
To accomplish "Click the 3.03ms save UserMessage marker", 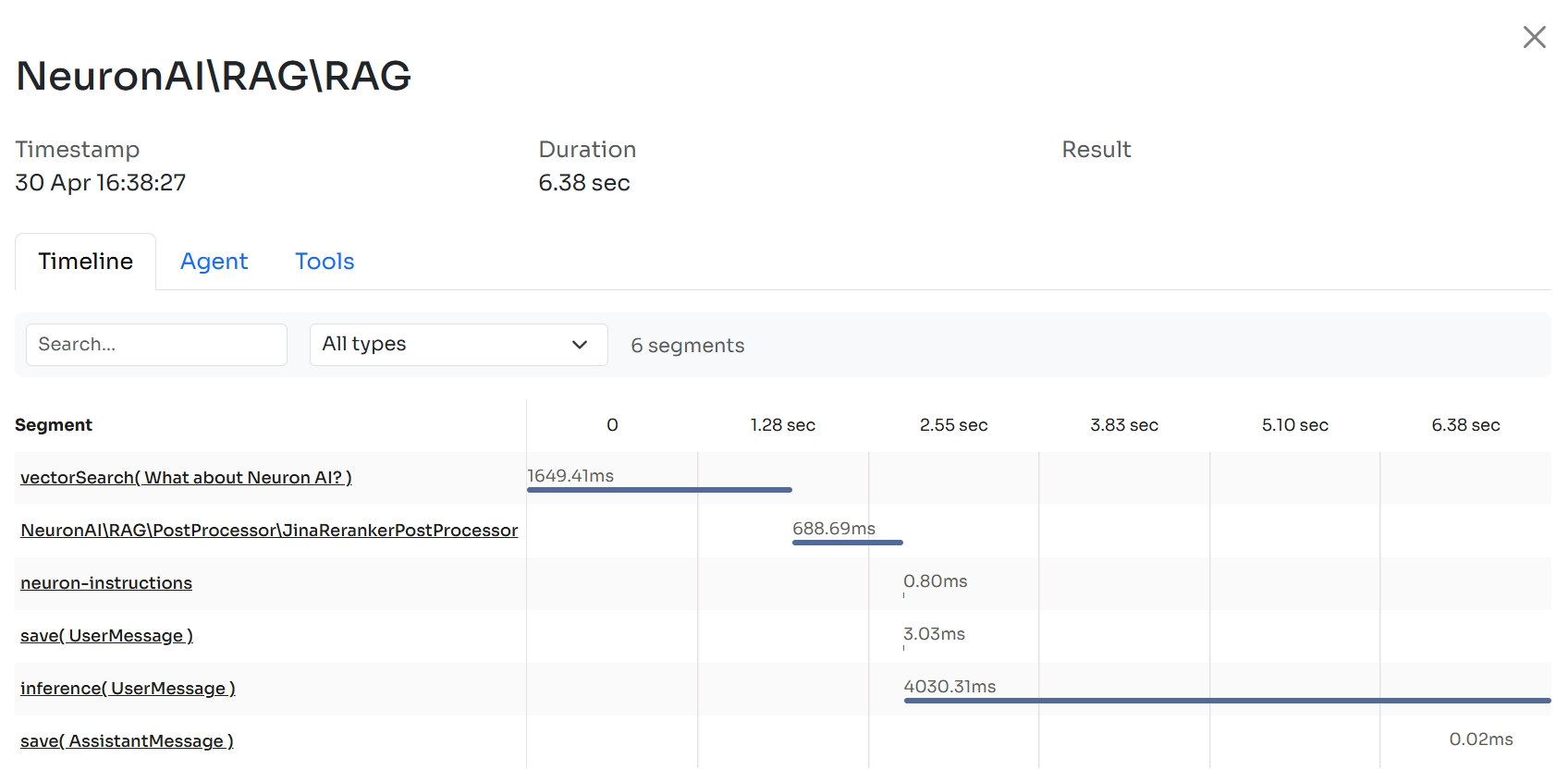I will (904, 647).
